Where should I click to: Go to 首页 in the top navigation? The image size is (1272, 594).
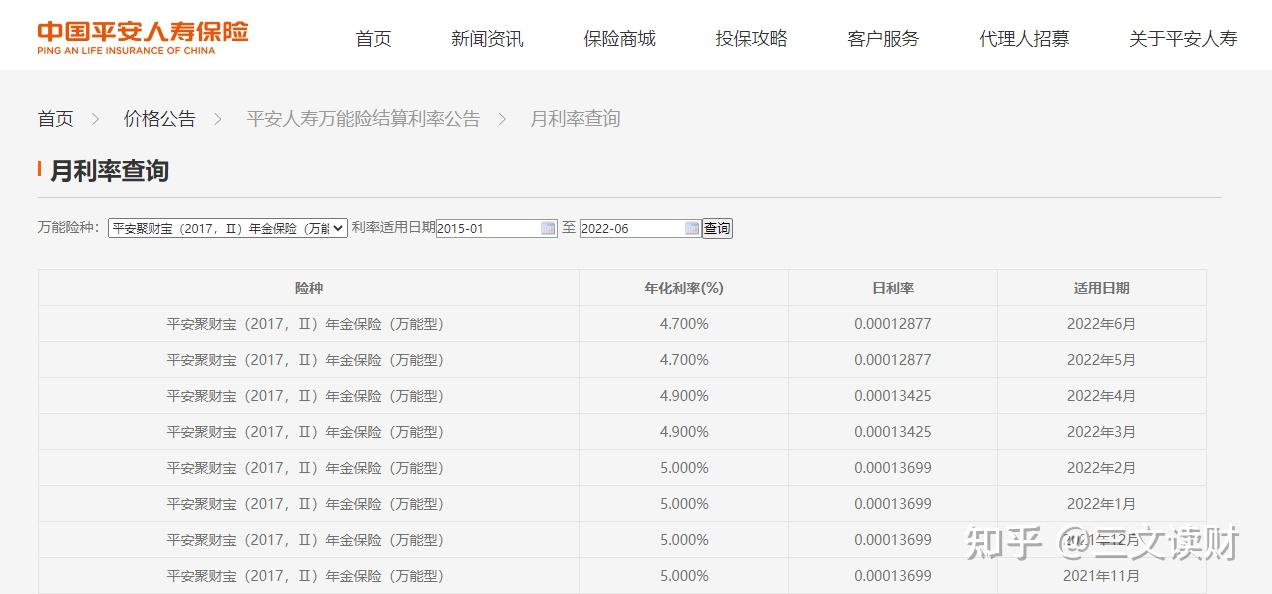[x=373, y=39]
